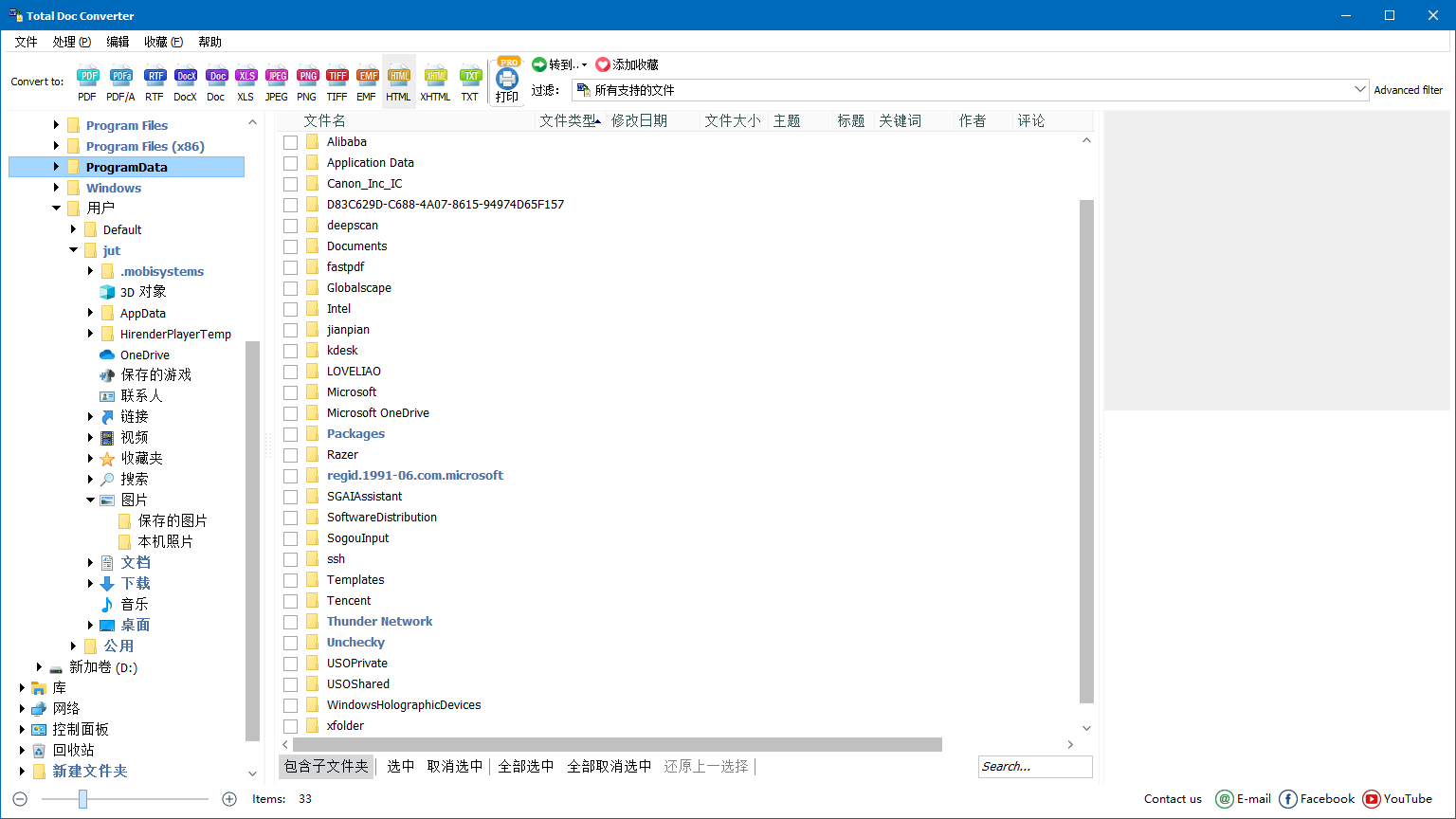The width and height of the screenshot is (1456, 819).
Task: Click the file list vertical scrollbar
Action: click(1087, 451)
